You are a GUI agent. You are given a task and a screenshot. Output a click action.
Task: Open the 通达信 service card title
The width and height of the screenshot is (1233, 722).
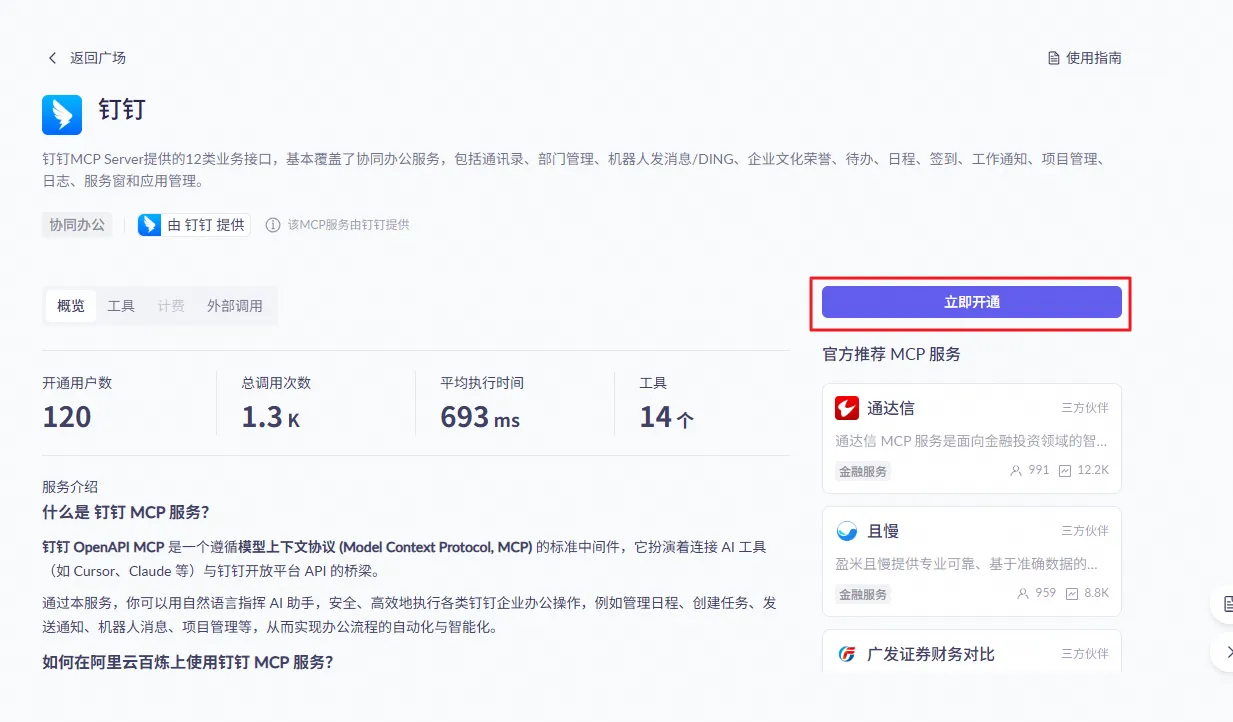tap(890, 408)
